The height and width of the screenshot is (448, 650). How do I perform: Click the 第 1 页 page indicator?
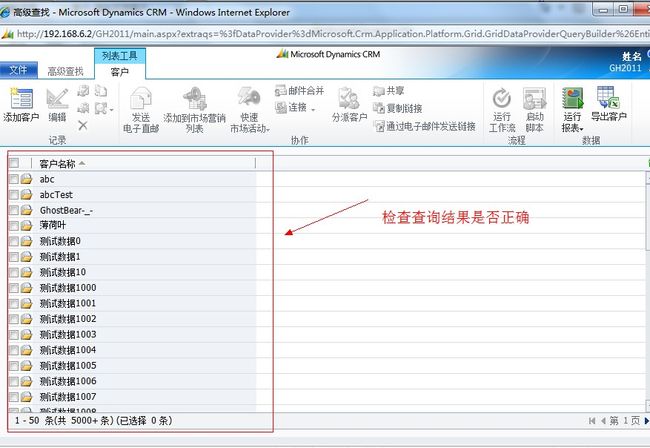coord(625,421)
